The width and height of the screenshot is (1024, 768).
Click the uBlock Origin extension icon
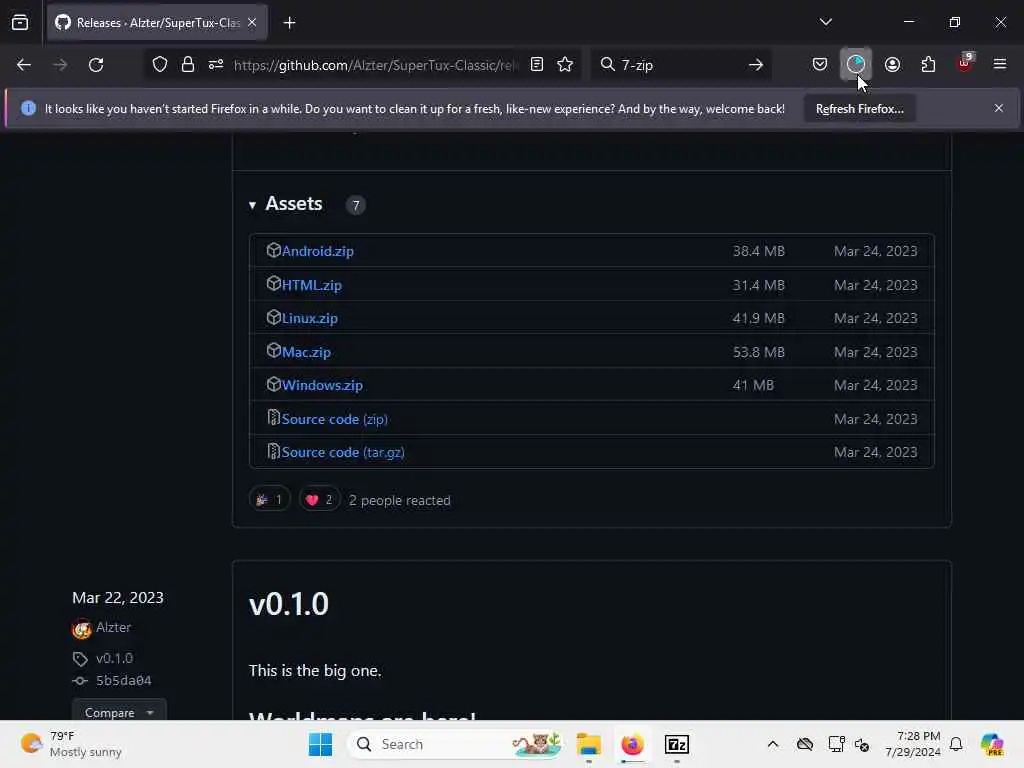coord(965,63)
